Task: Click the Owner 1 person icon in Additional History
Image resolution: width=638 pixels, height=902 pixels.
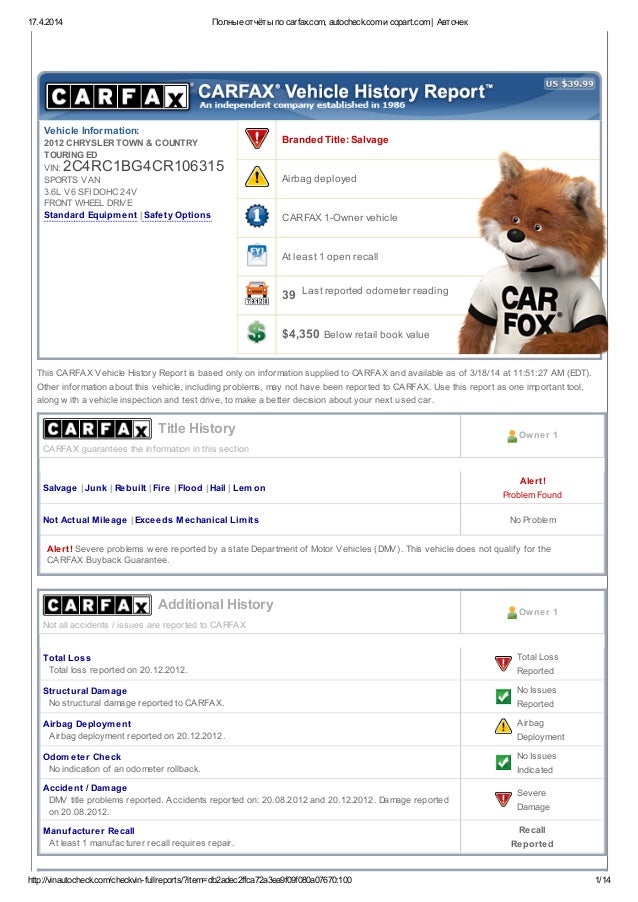Action: [511, 613]
